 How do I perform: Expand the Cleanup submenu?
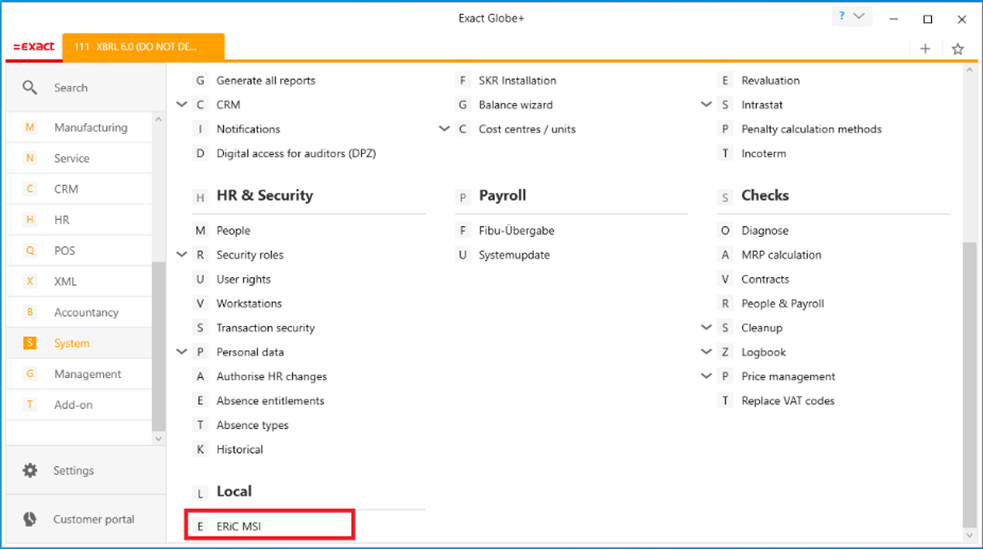[706, 328]
